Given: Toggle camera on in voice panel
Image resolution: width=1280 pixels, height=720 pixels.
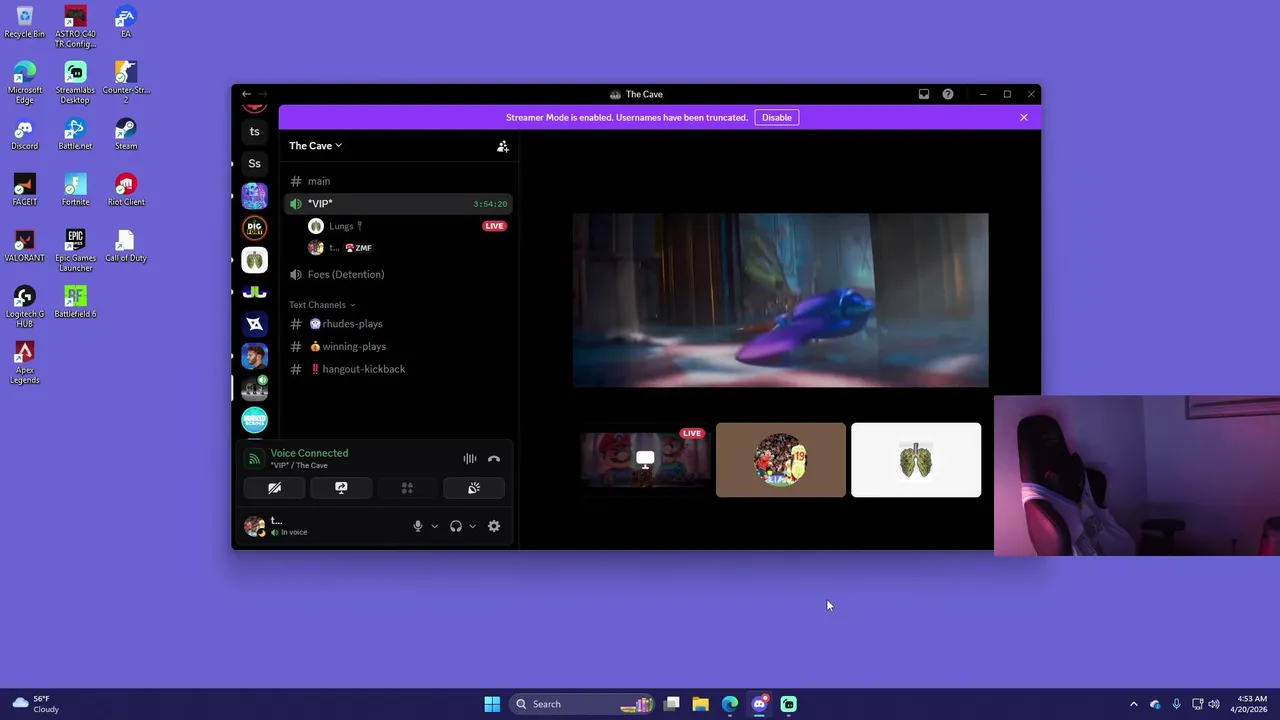Looking at the screenshot, I should 275,488.
